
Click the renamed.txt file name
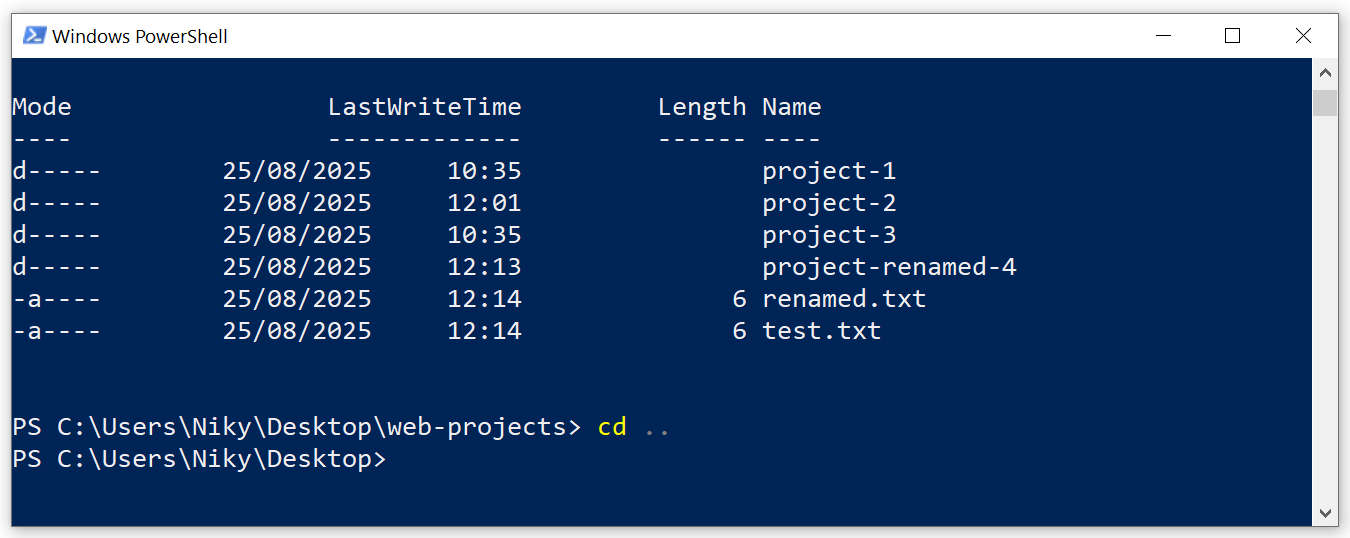tap(844, 299)
